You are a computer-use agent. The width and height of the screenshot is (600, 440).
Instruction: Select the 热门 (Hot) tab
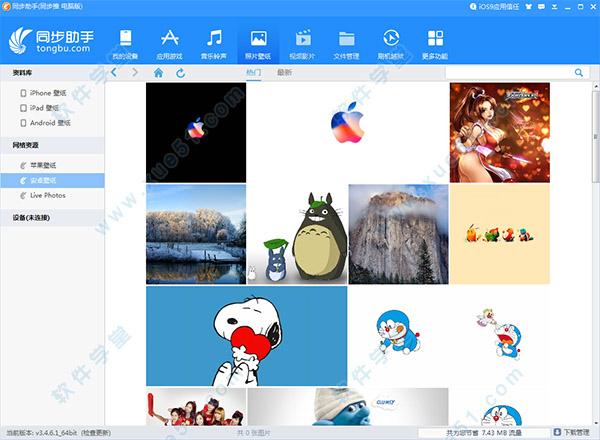coord(253,73)
